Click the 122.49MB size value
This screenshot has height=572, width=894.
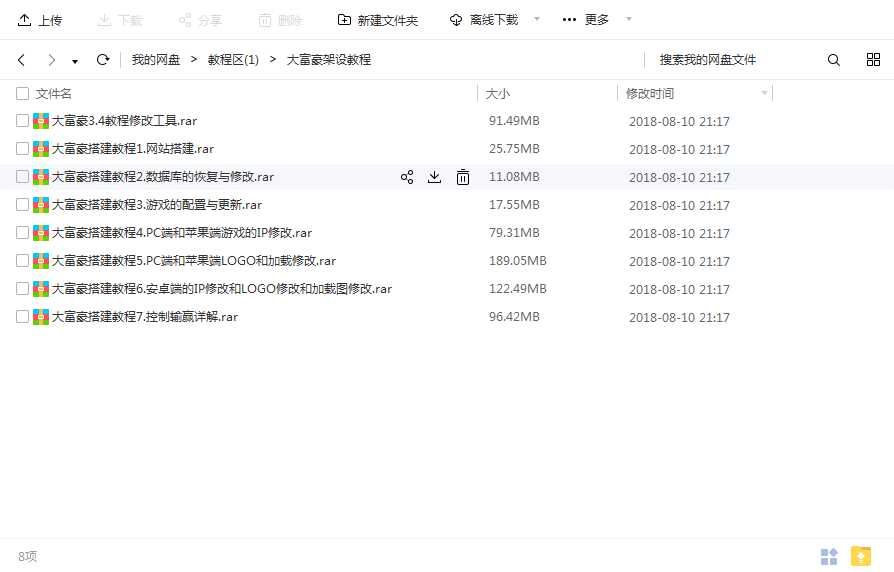pyautogui.click(x=518, y=289)
